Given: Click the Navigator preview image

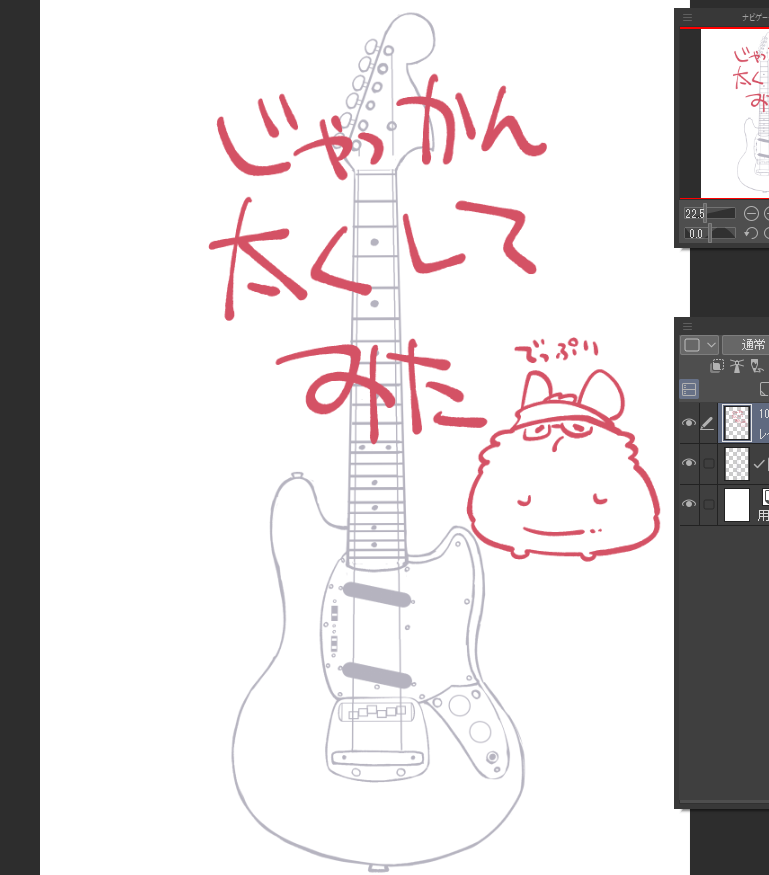Looking at the screenshot, I should tap(735, 113).
